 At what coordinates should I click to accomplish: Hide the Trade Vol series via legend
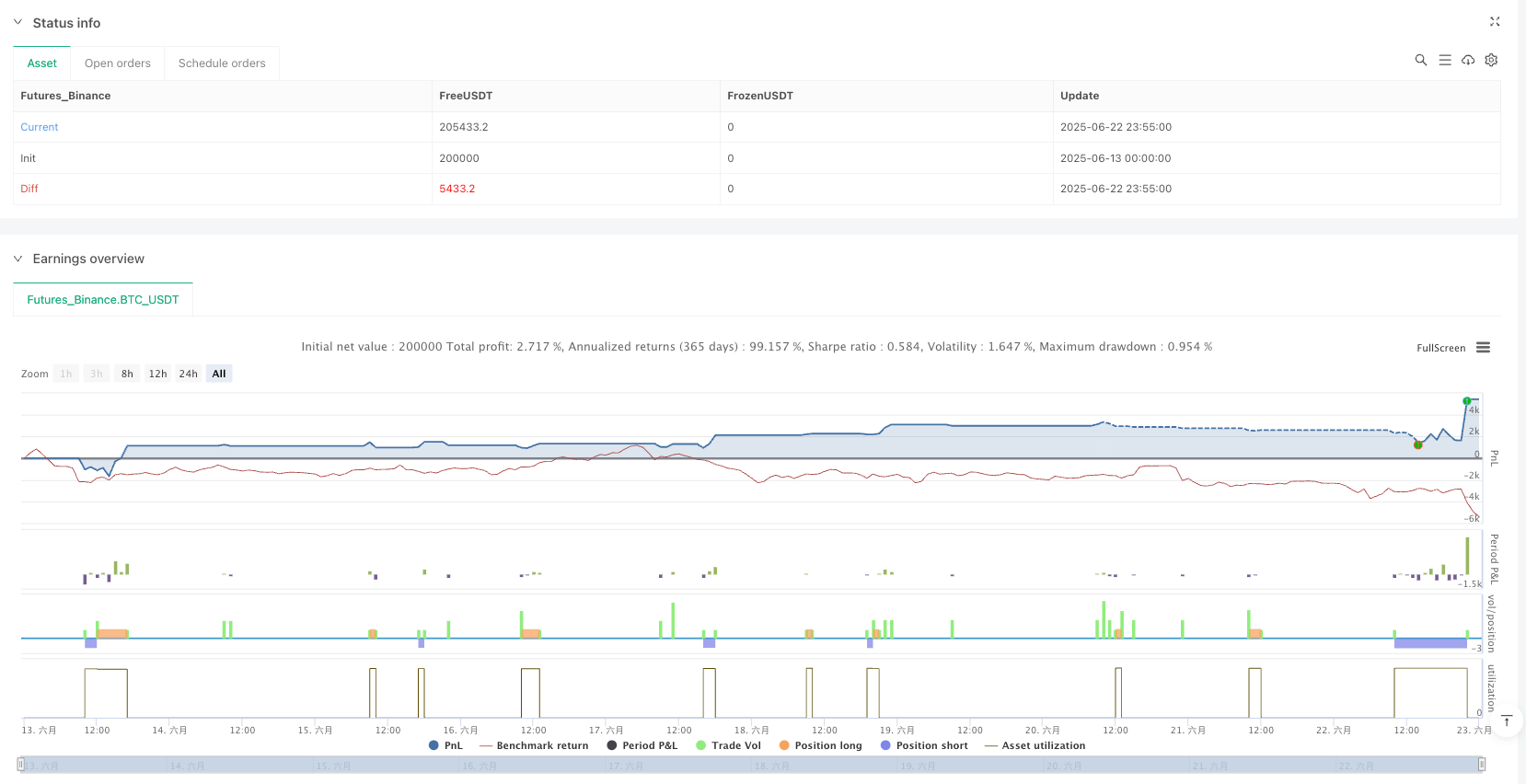pos(728,745)
